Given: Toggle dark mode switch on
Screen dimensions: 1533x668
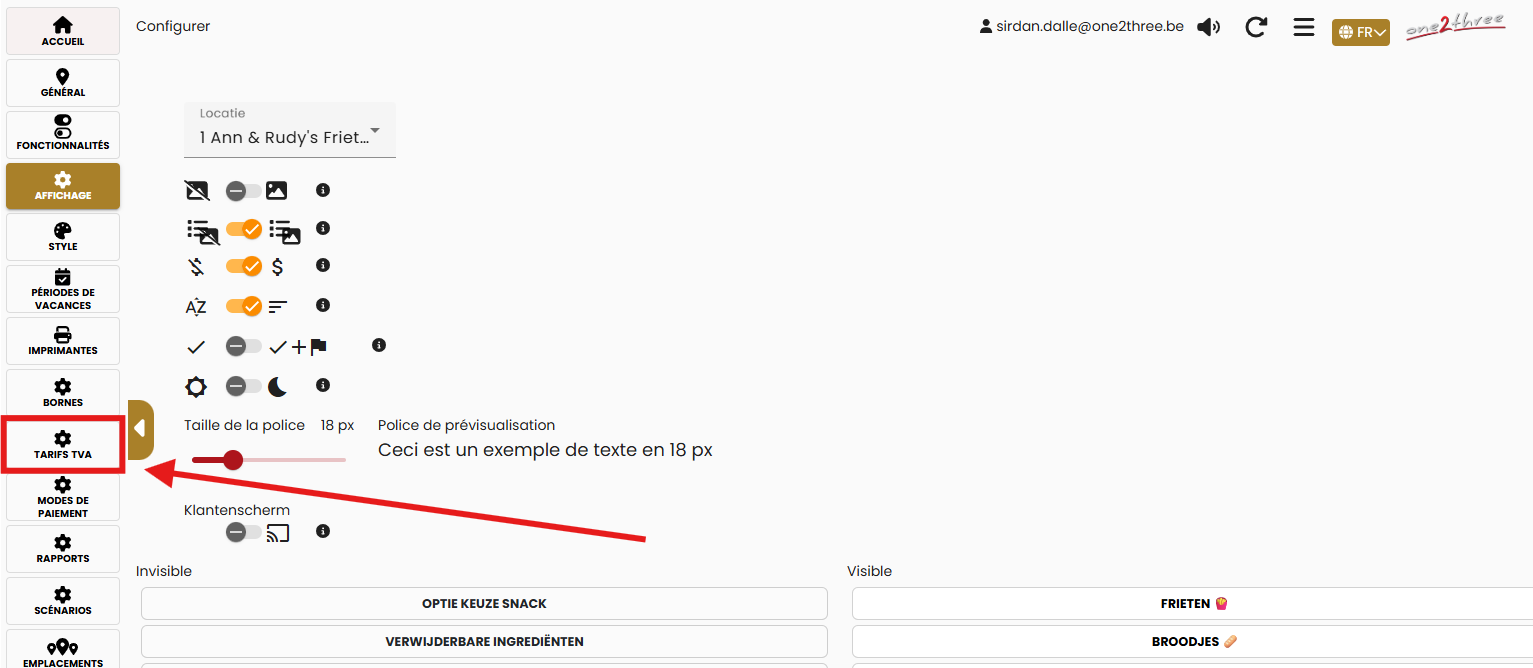Looking at the screenshot, I should [243, 386].
